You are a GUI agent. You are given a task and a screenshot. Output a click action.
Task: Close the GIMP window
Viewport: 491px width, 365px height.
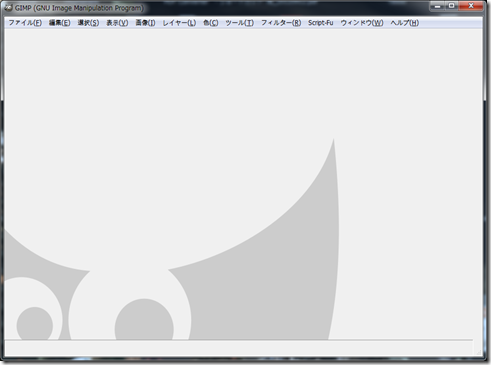pyautogui.click(x=471, y=6)
